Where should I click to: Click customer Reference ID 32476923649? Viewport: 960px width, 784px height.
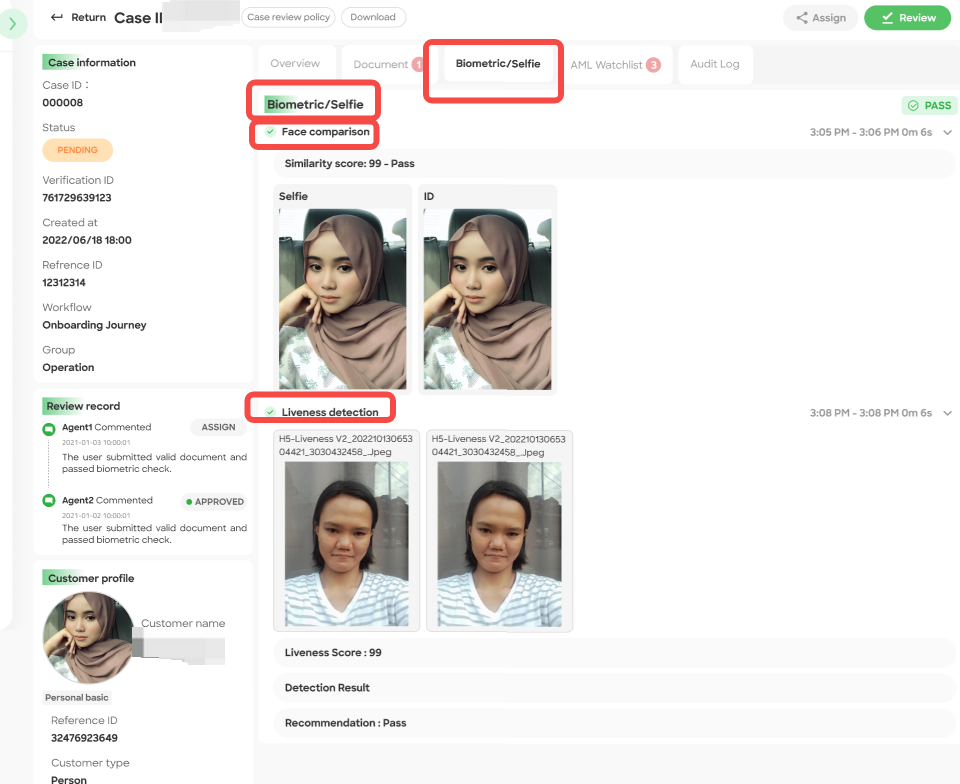click(x=84, y=737)
